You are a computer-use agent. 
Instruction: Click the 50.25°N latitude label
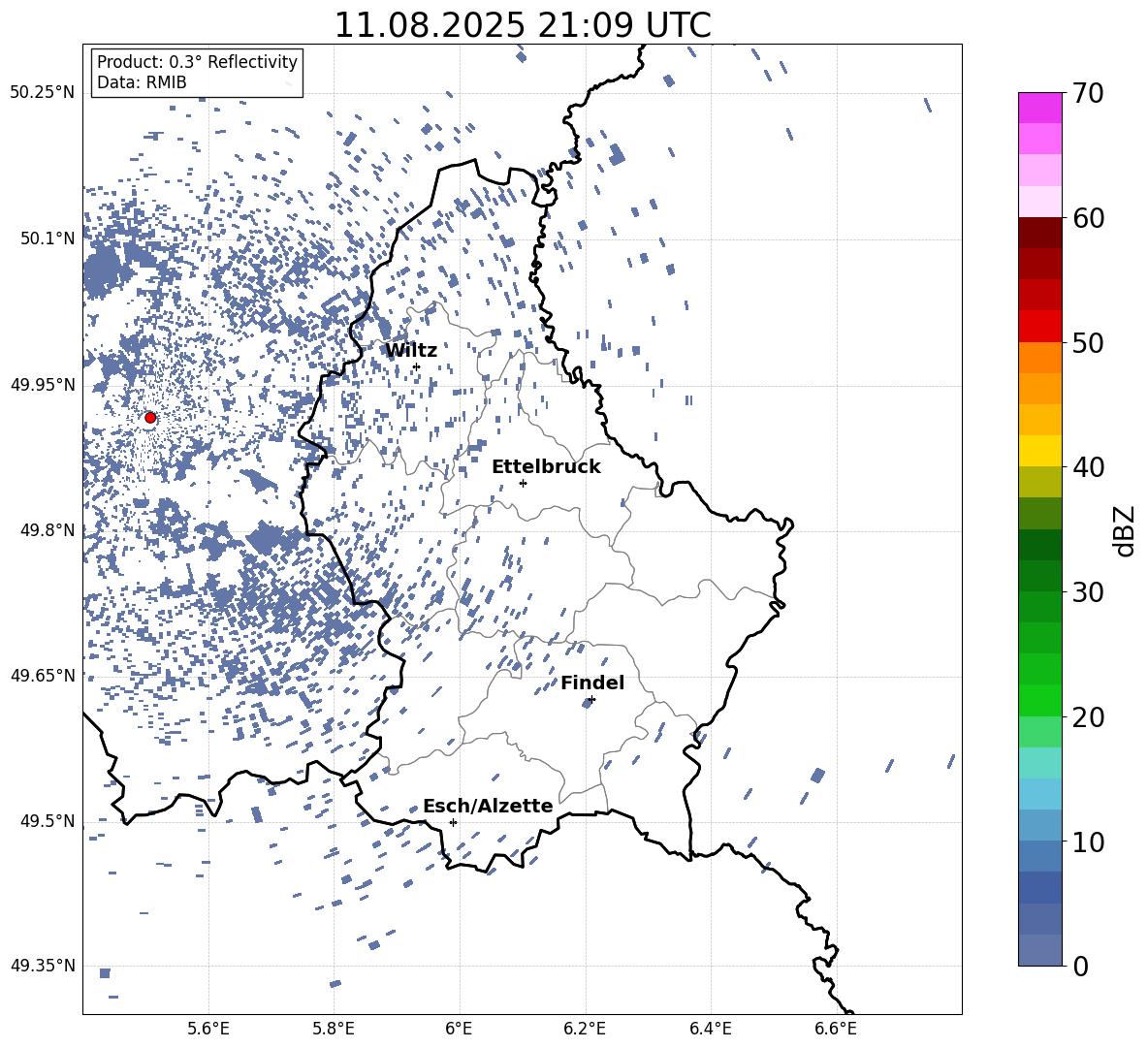pyautogui.click(x=43, y=93)
